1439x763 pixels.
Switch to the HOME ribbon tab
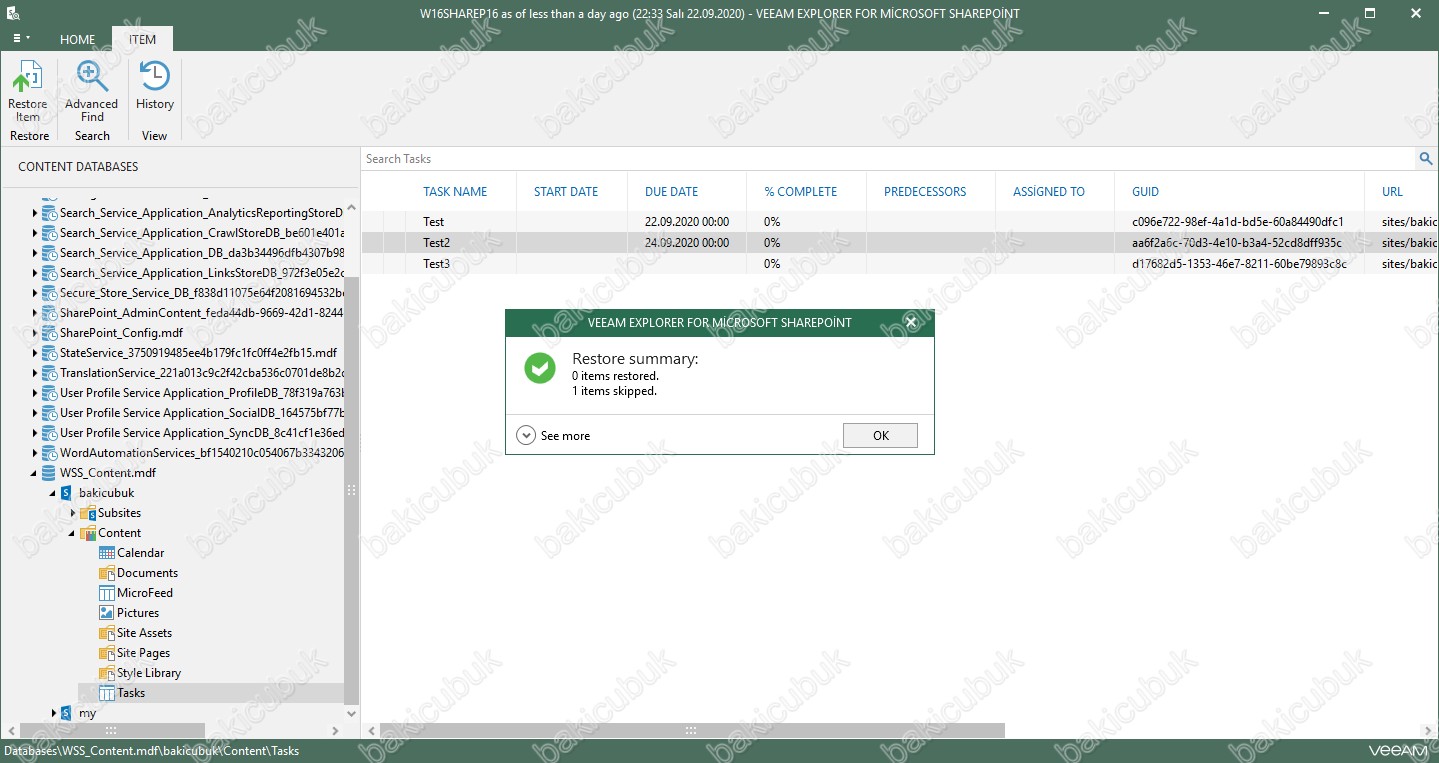pos(77,40)
